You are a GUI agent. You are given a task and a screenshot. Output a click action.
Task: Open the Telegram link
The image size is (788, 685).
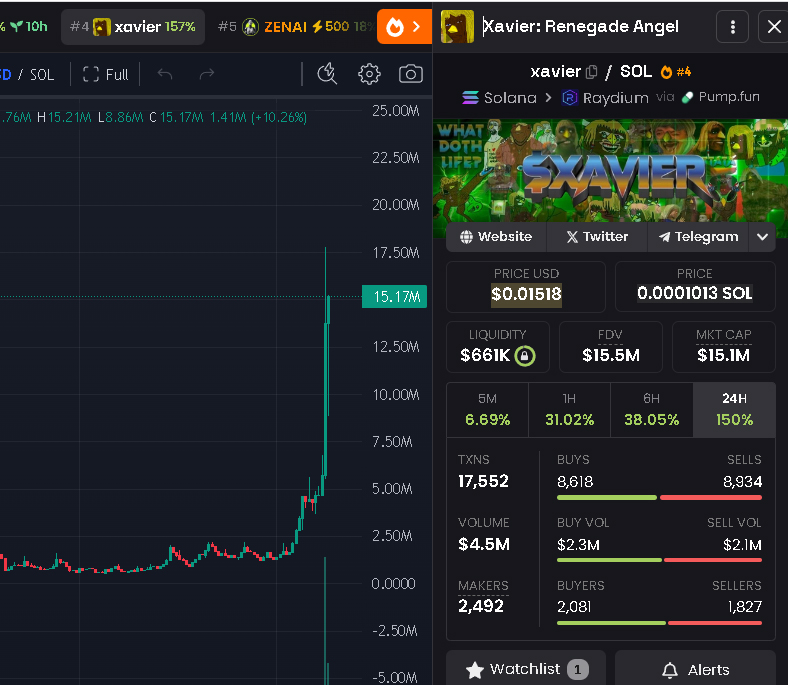point(698,237)
